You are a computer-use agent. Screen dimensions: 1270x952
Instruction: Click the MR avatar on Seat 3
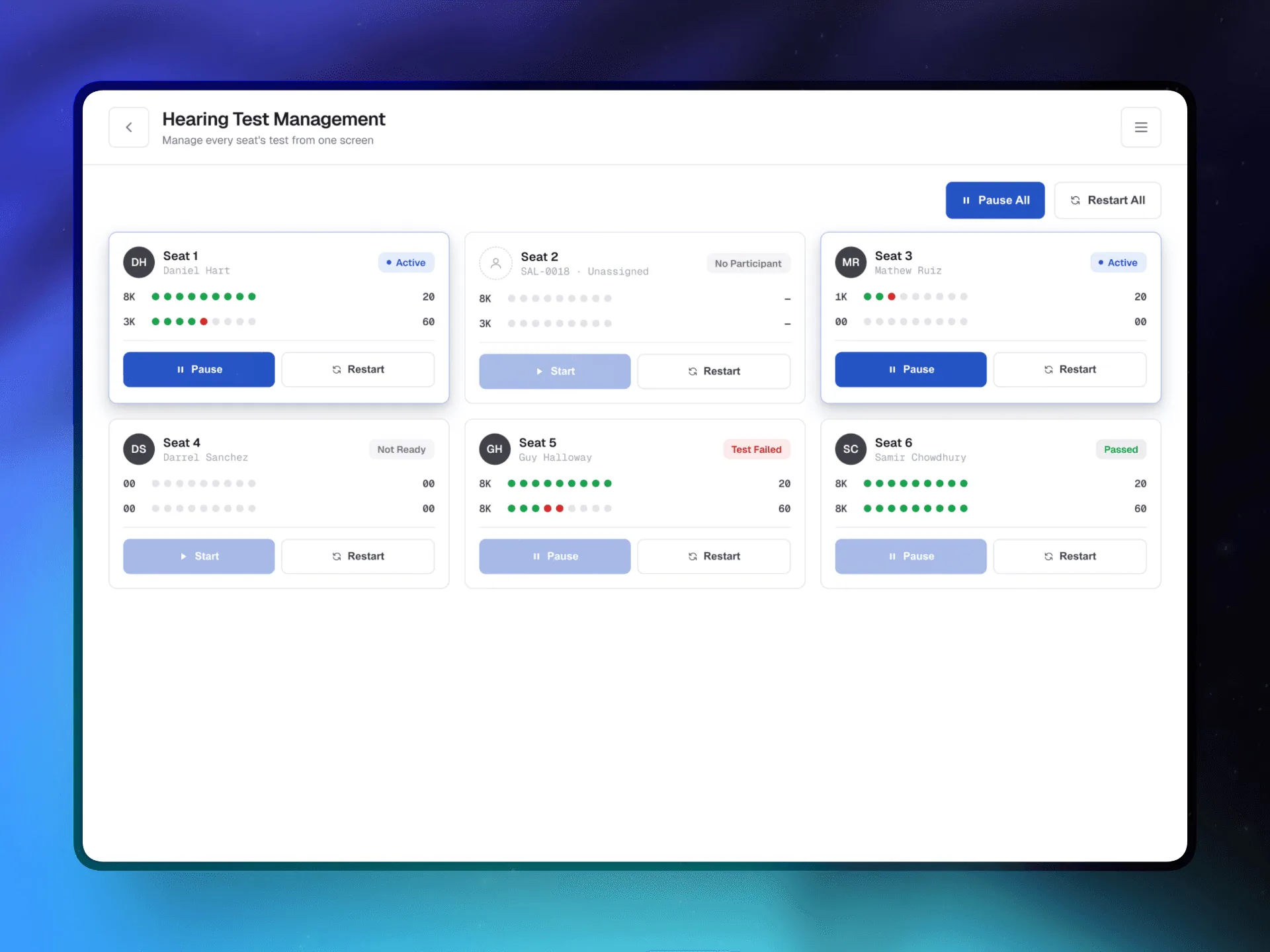851,262
